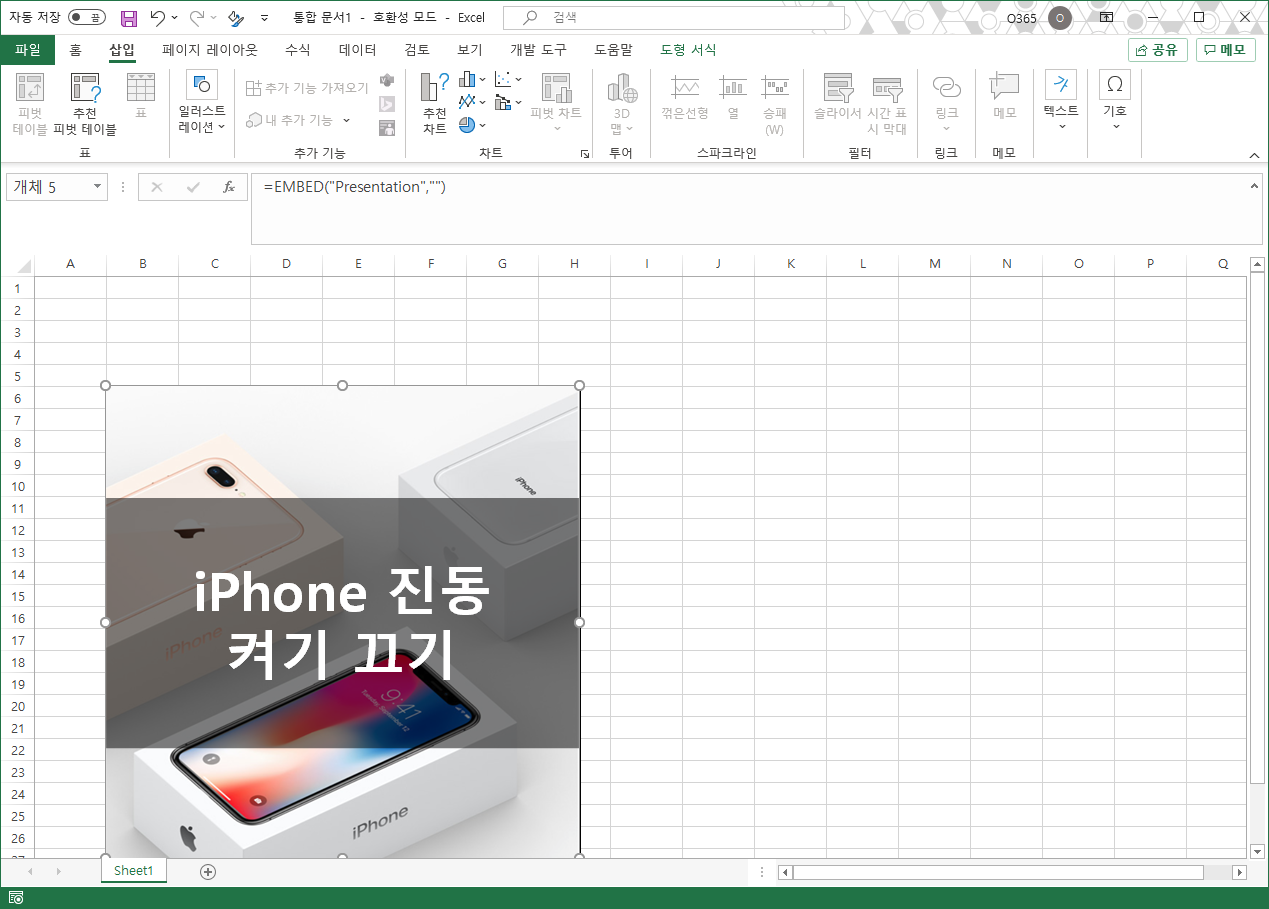Expand the formula bar chevron
The height and width of the screenshot is (909, 1269).
pos(1254,184)
